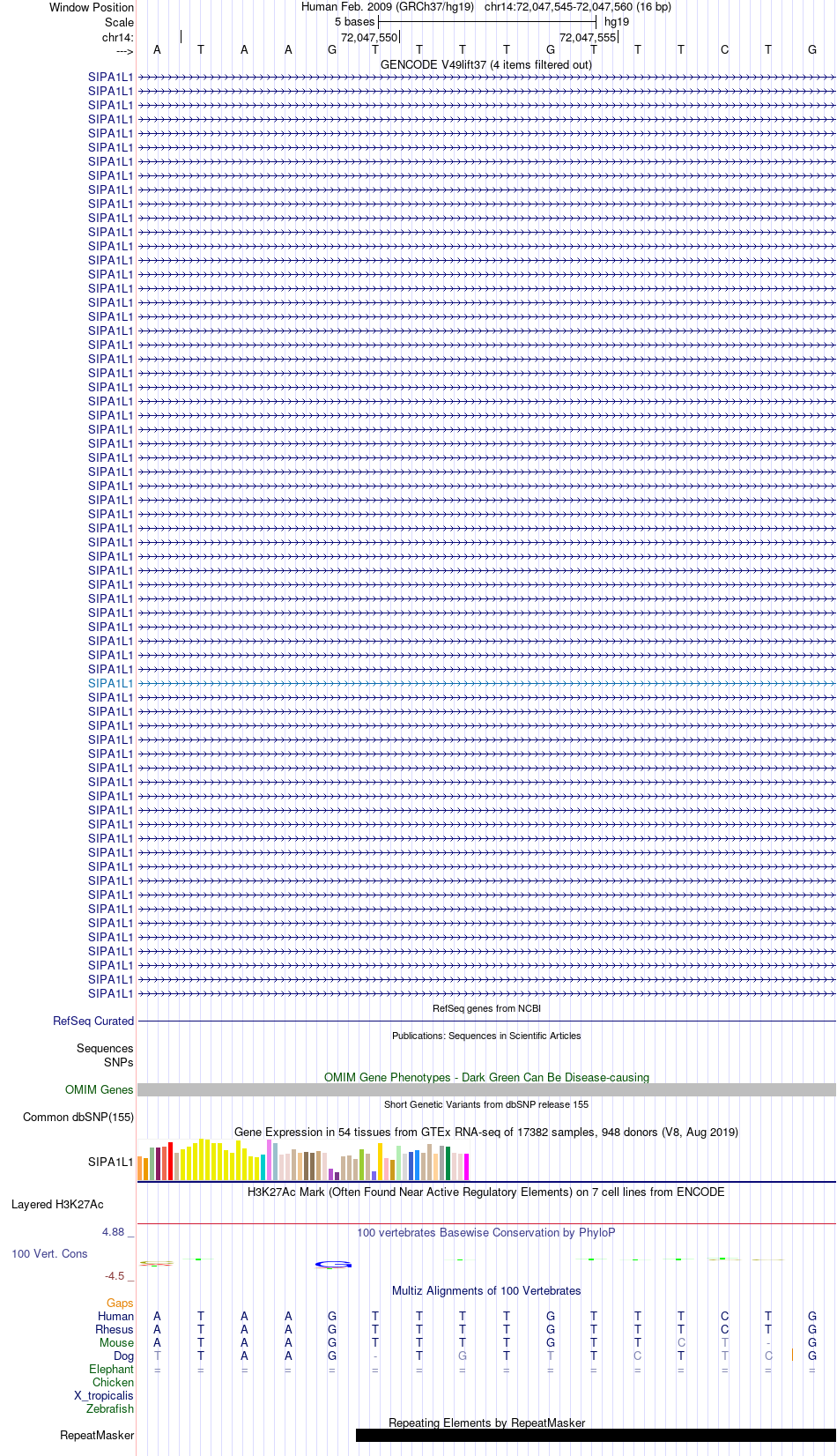
Task: Click the Sequences track label
Action: click(x=105, y=1048)
